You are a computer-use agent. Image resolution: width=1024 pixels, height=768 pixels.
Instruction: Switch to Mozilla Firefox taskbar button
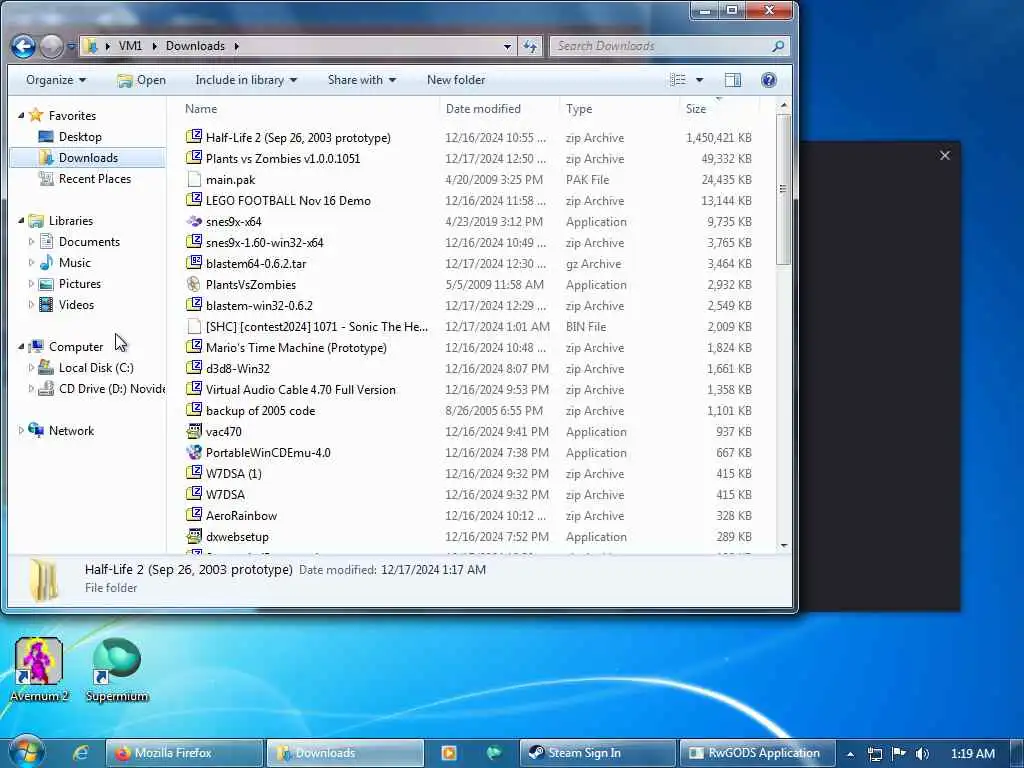coord(185,753)
